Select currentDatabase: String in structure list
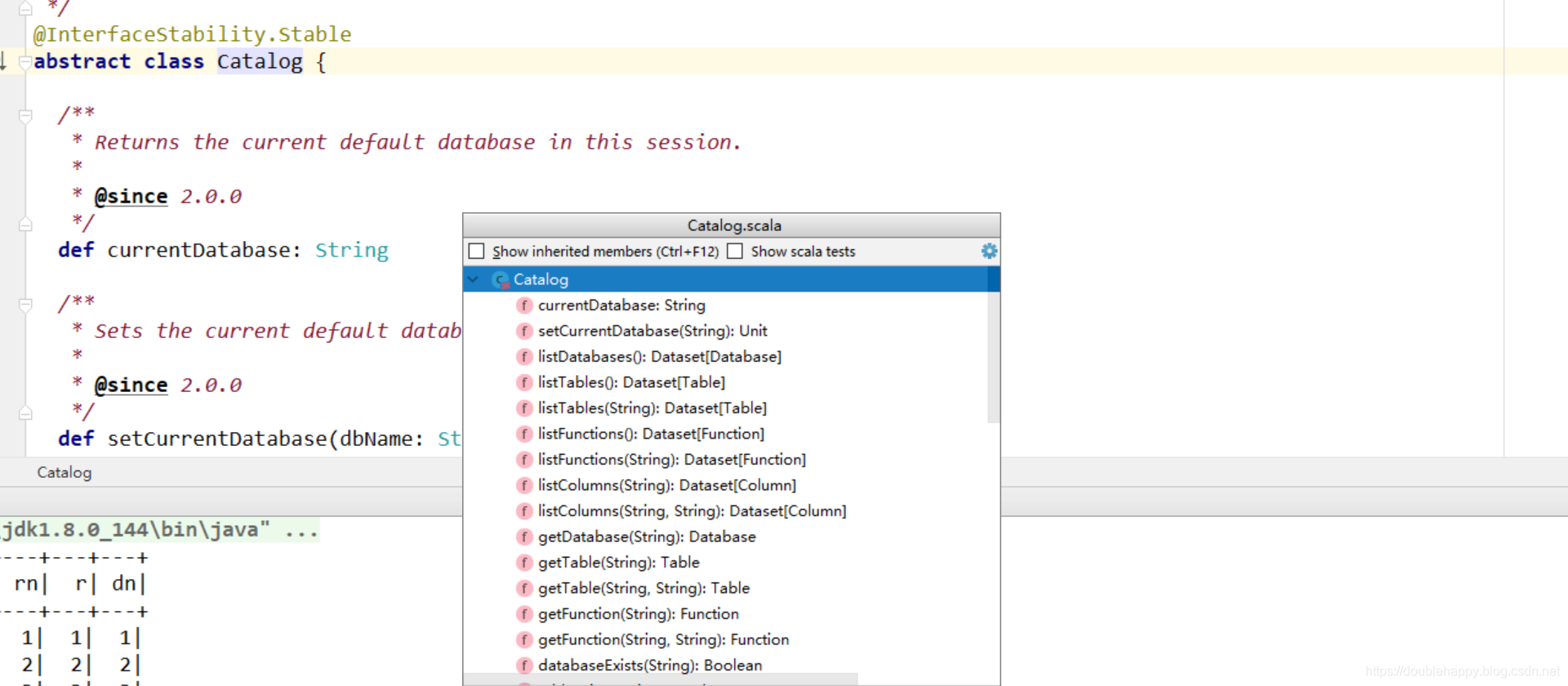This screenshot has height=686, width=1568. 621,305
